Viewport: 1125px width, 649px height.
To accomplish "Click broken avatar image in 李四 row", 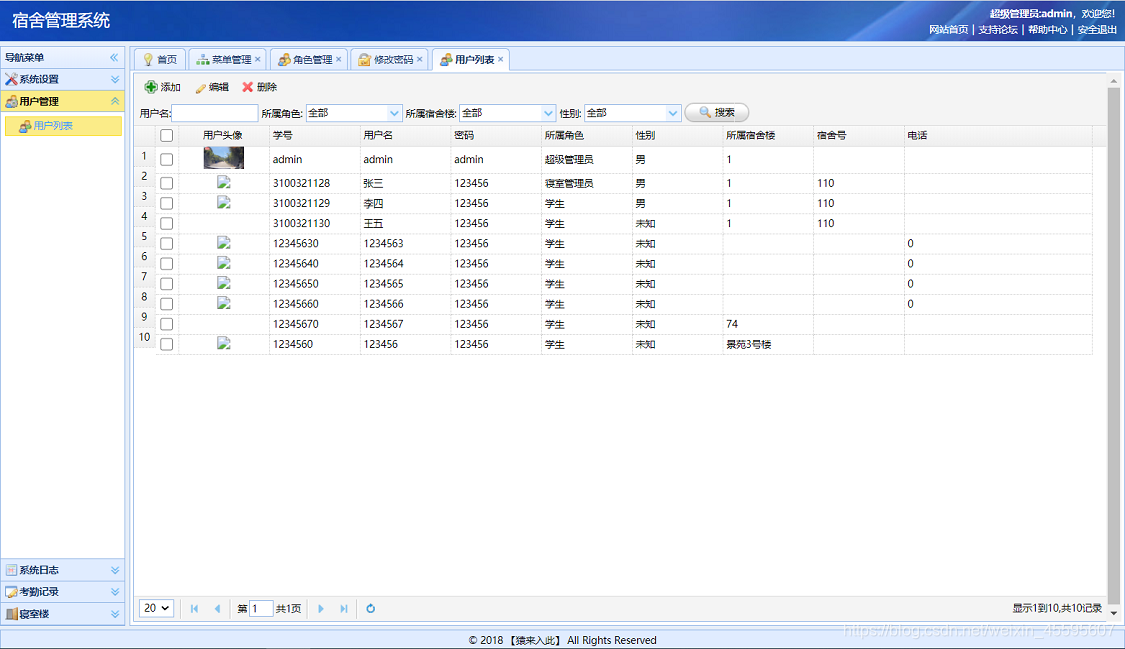I will pos(224,203).
